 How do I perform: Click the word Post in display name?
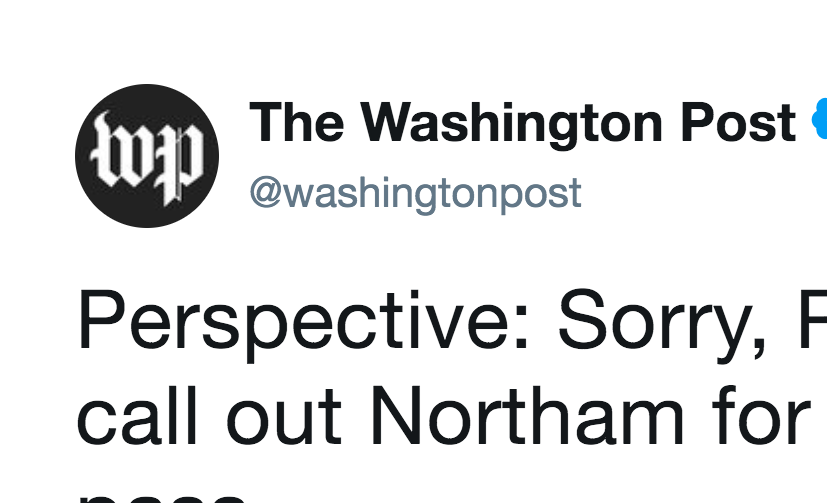738,122
